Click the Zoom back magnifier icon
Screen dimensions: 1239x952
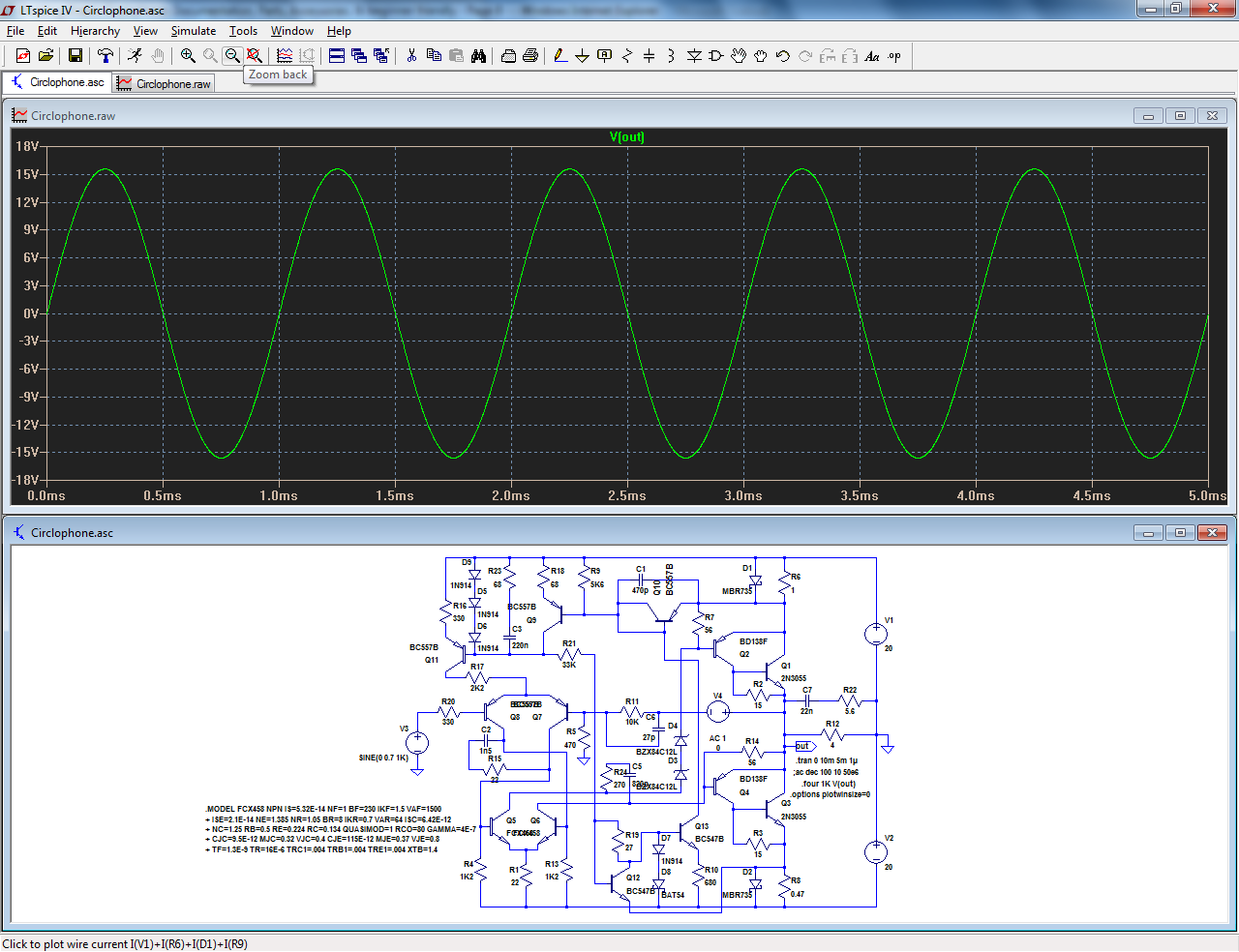[232, 56]
